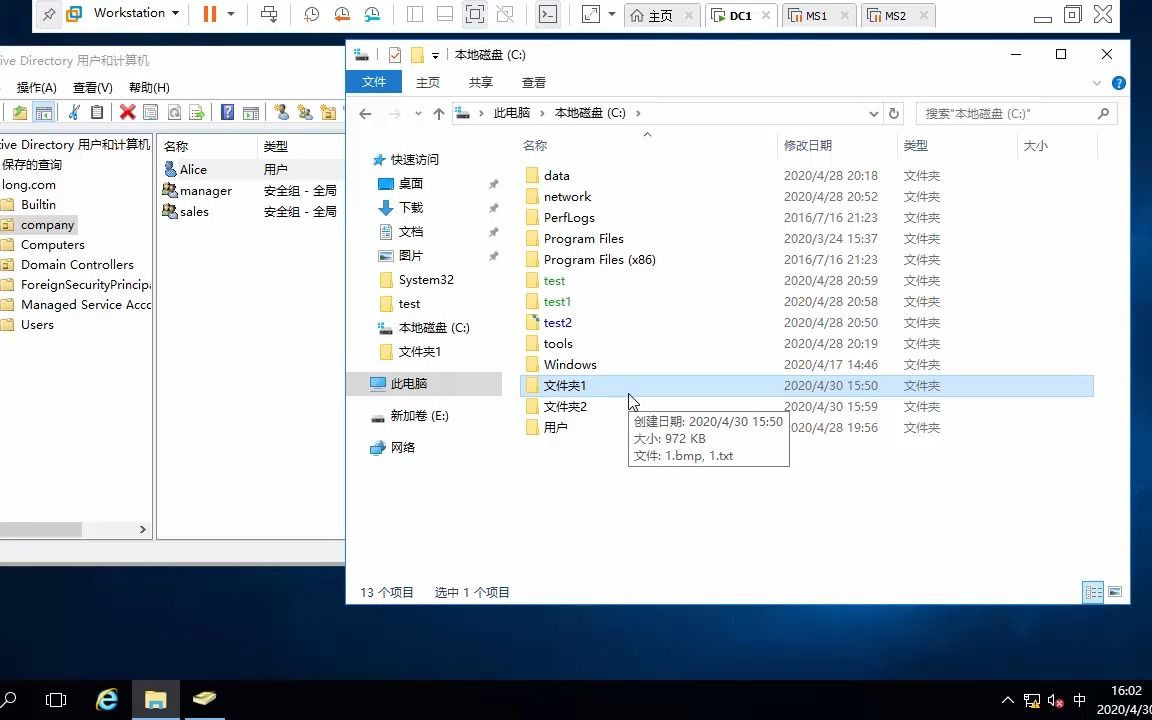Revert to snapshot icon in VMware toolbar
1152x720 pixels.
pos(342,14)
